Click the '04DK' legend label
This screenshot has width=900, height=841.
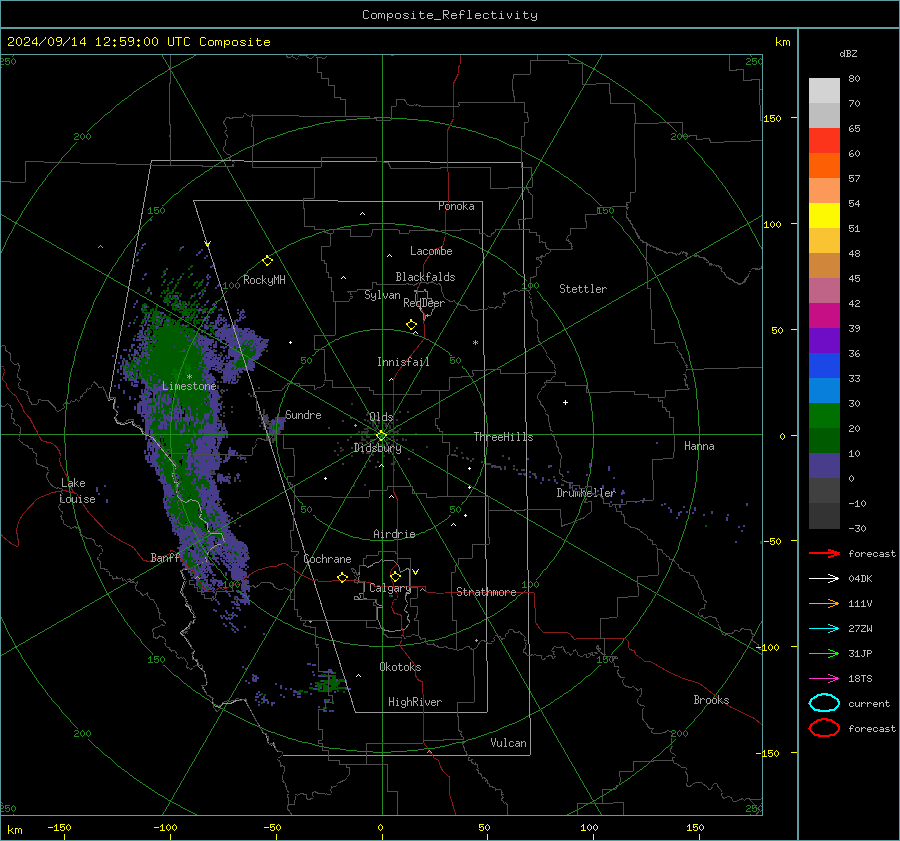click(860, 579)
